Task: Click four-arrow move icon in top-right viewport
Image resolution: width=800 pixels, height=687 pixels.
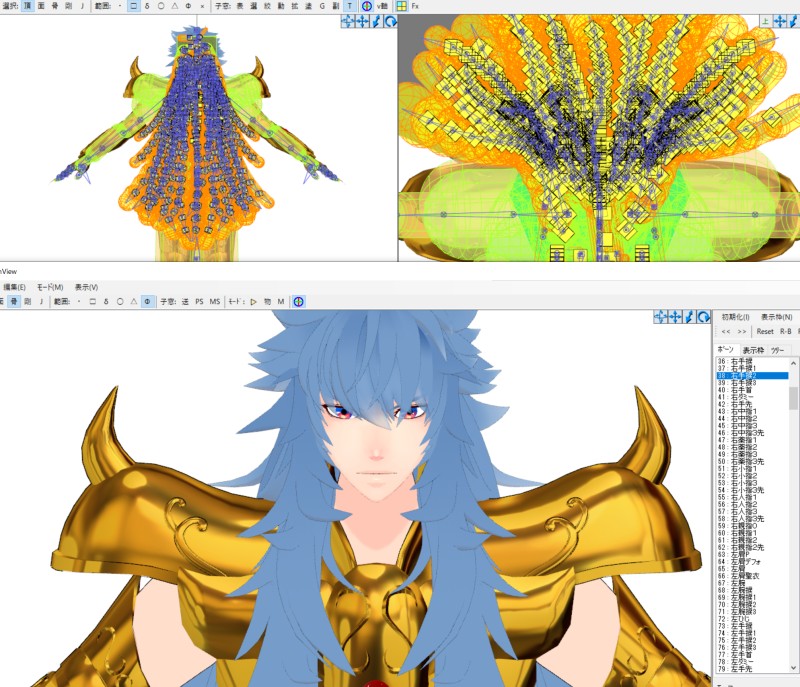Action: pyautogui.click(x=780, y=21)
